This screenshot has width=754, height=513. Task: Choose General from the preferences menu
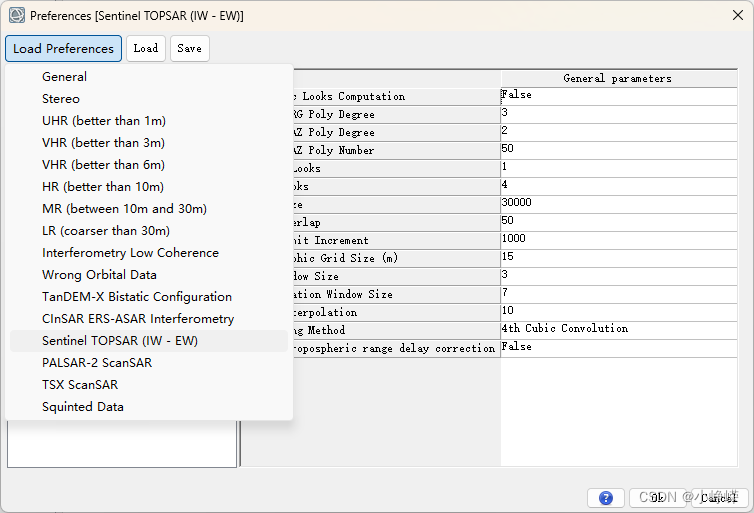pyautogui.click(x=149, y=76)
